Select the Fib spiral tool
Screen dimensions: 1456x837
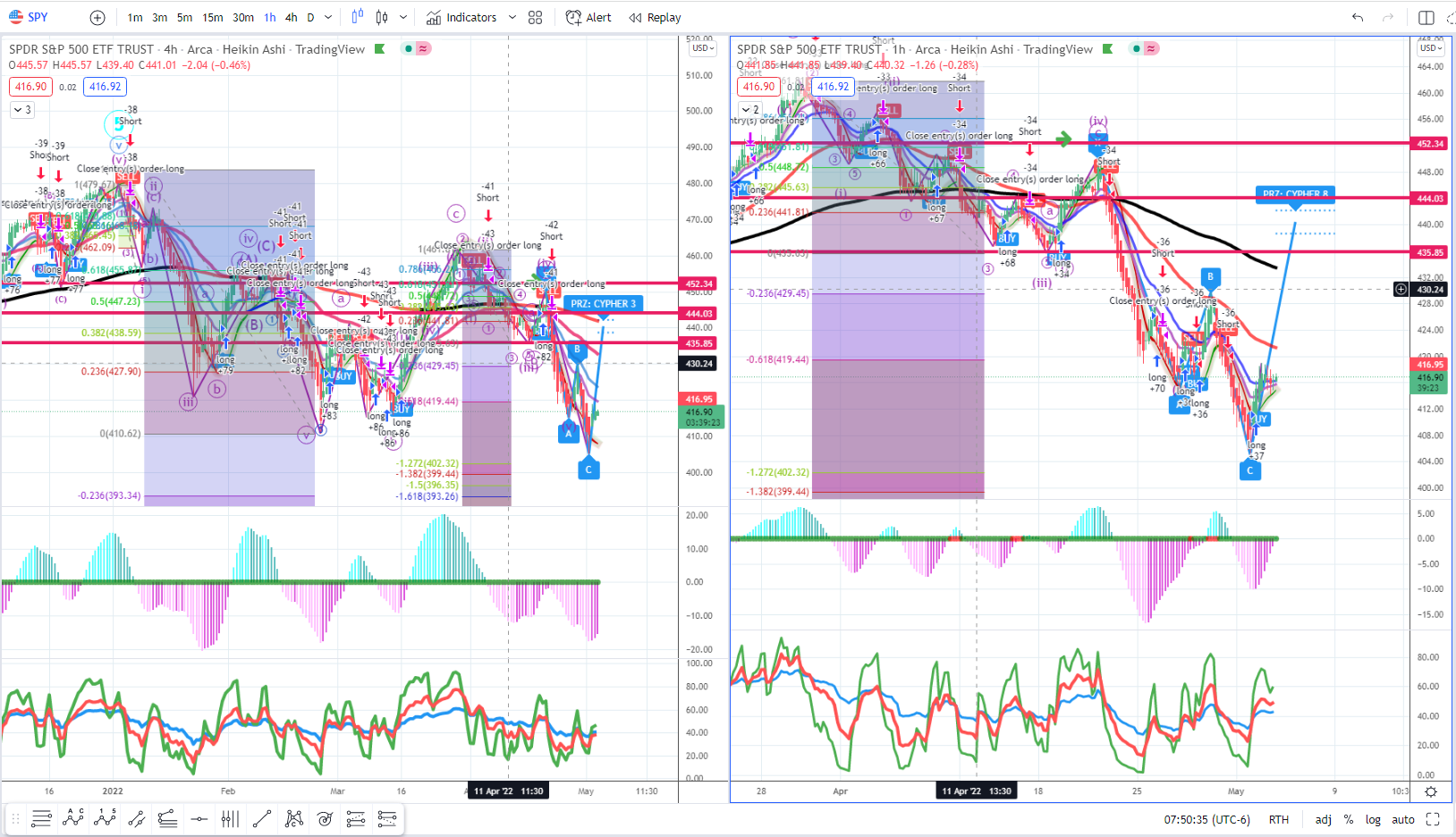tap(325, 818)
